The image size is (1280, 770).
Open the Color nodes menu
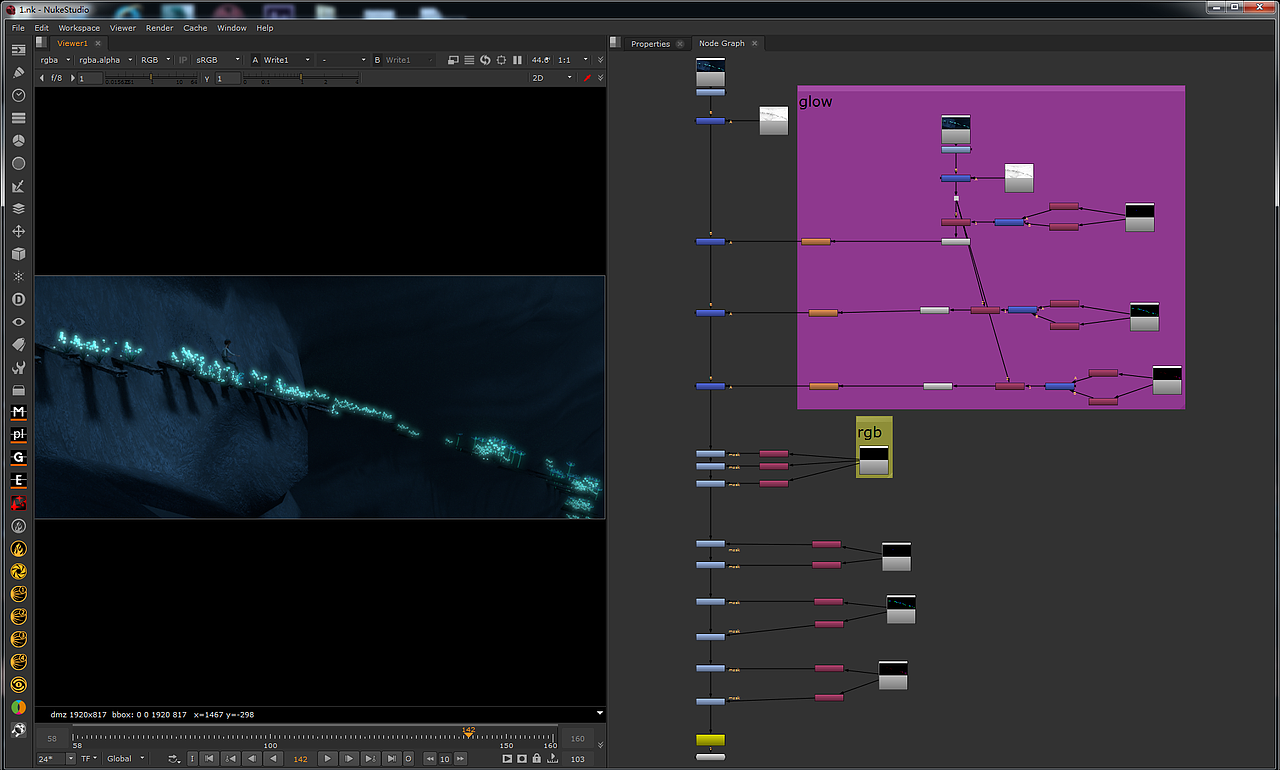point(18,141)
